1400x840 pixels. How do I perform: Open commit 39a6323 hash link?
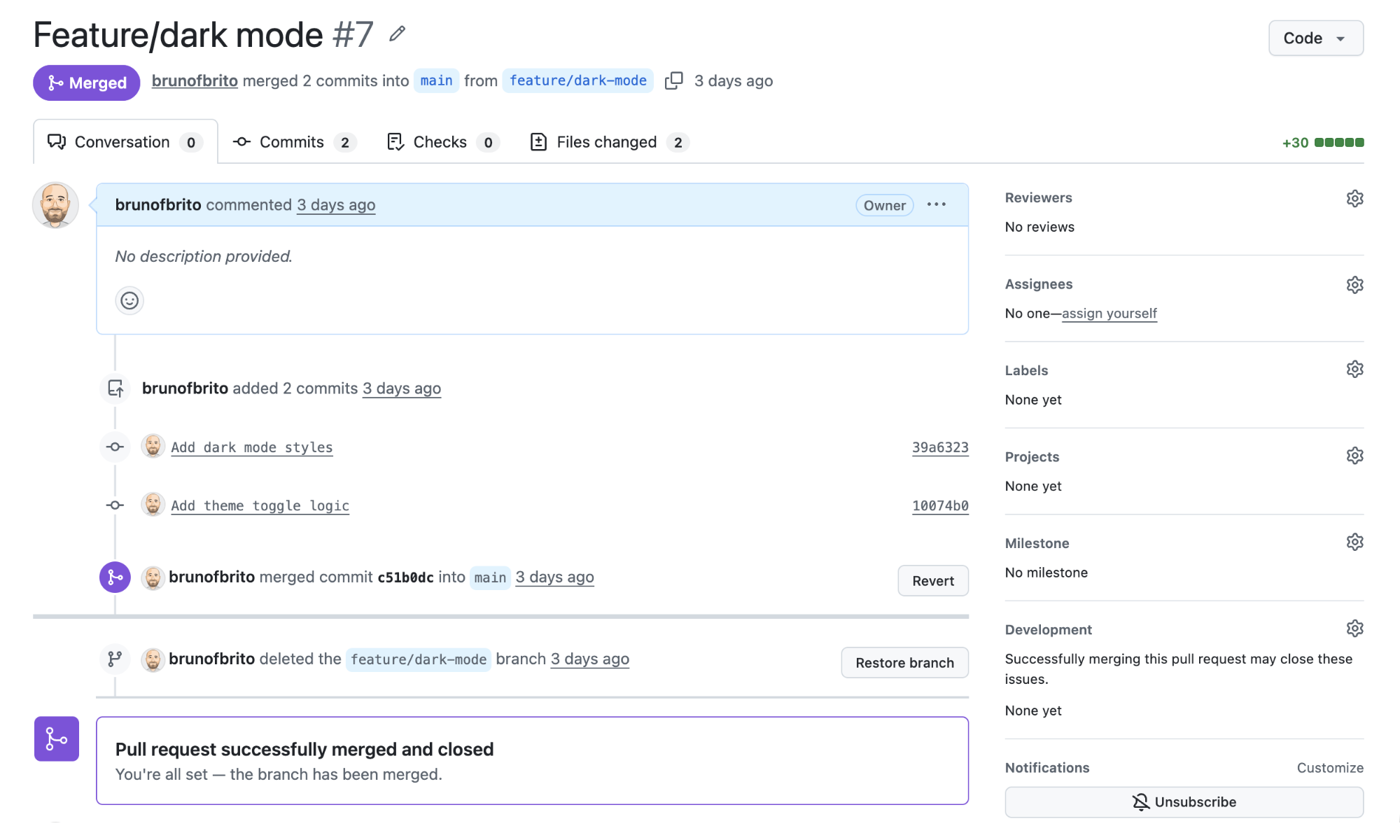tap(940, 447)
